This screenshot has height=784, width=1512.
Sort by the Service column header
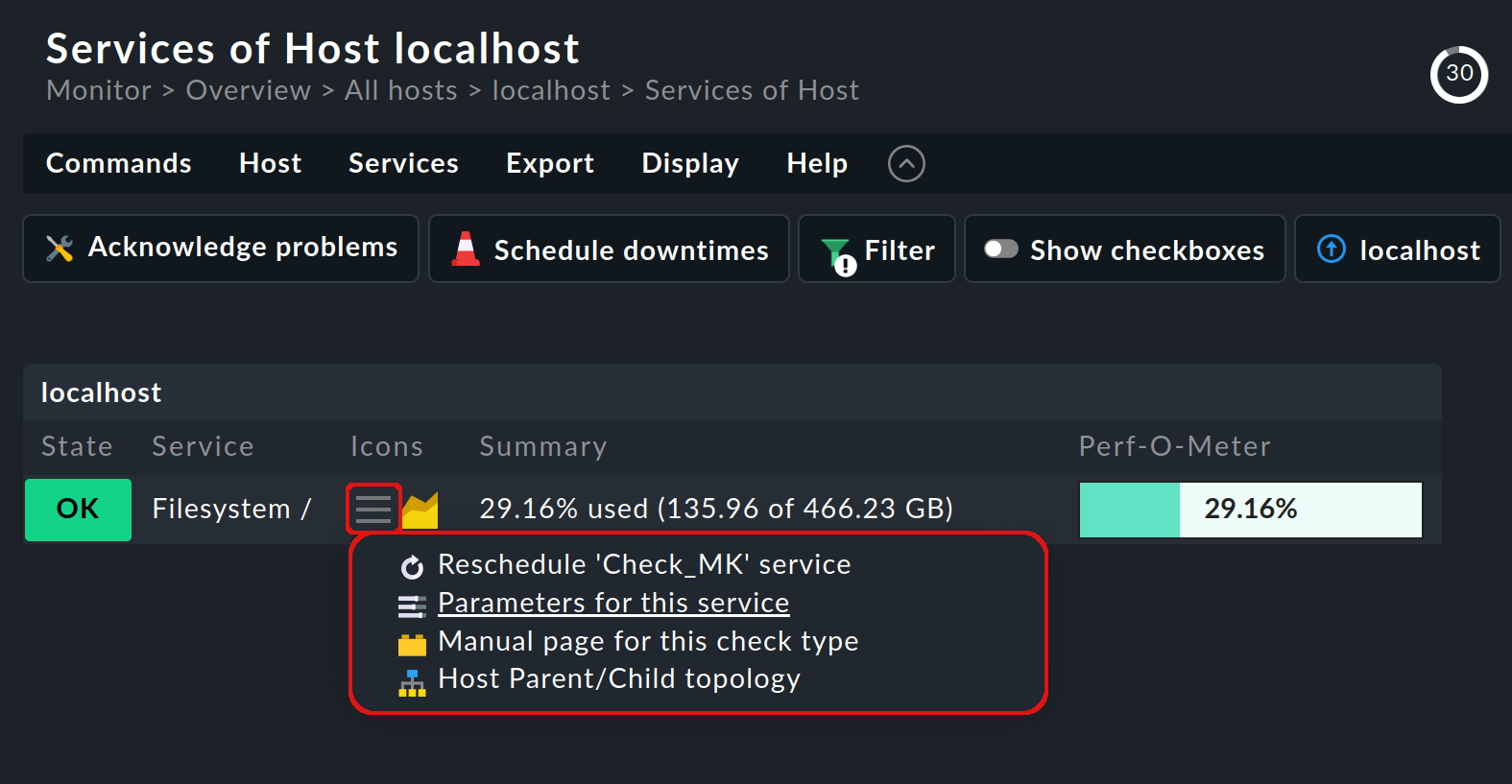click(x=203, y=446)
